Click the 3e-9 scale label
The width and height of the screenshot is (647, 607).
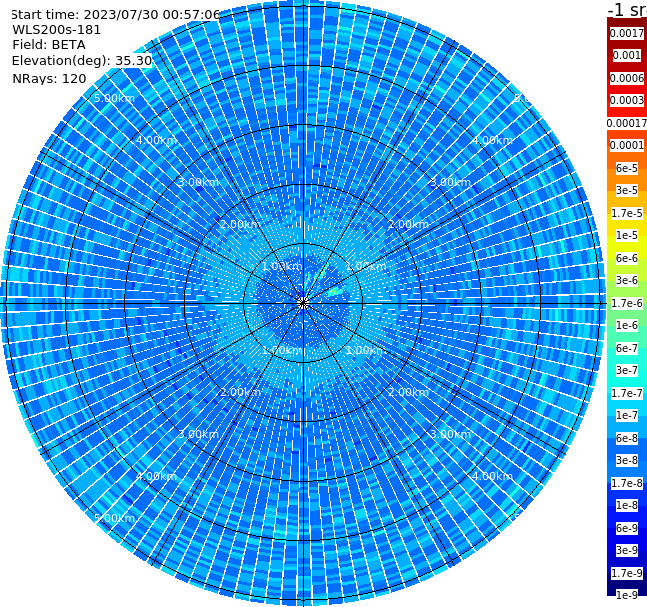627,550
